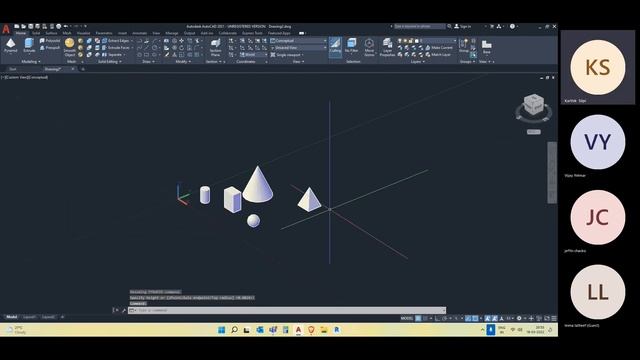Toggle the Culling selection button

tap(335, 46)
